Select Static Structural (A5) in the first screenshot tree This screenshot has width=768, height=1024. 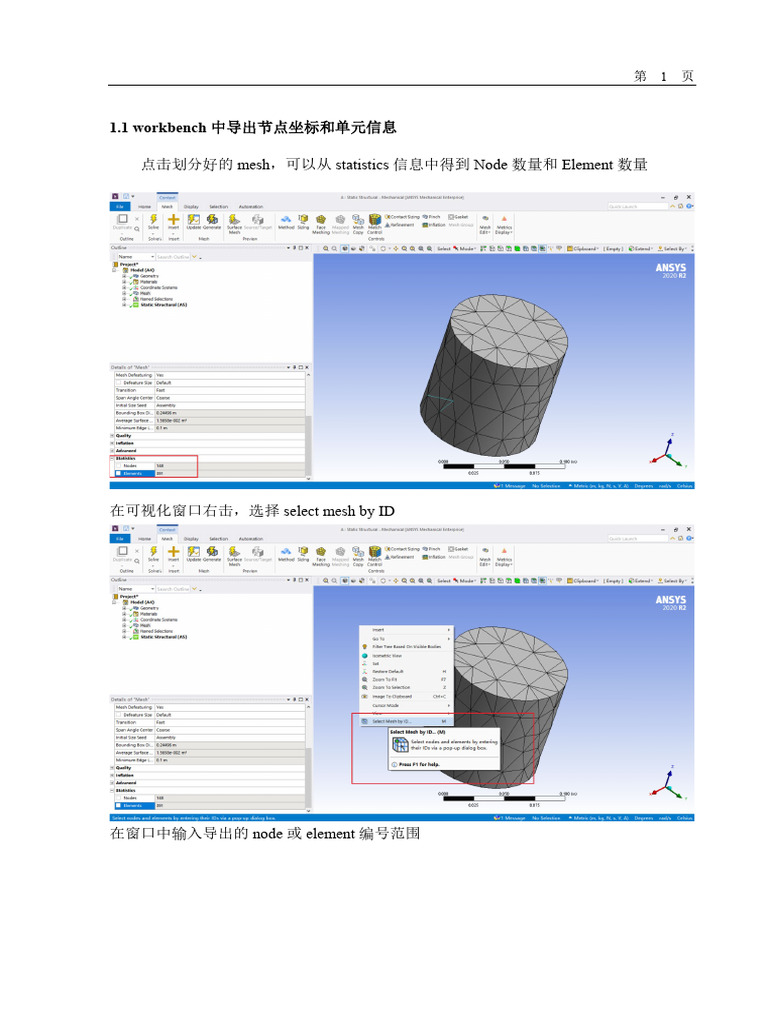(x=163, y=304)
